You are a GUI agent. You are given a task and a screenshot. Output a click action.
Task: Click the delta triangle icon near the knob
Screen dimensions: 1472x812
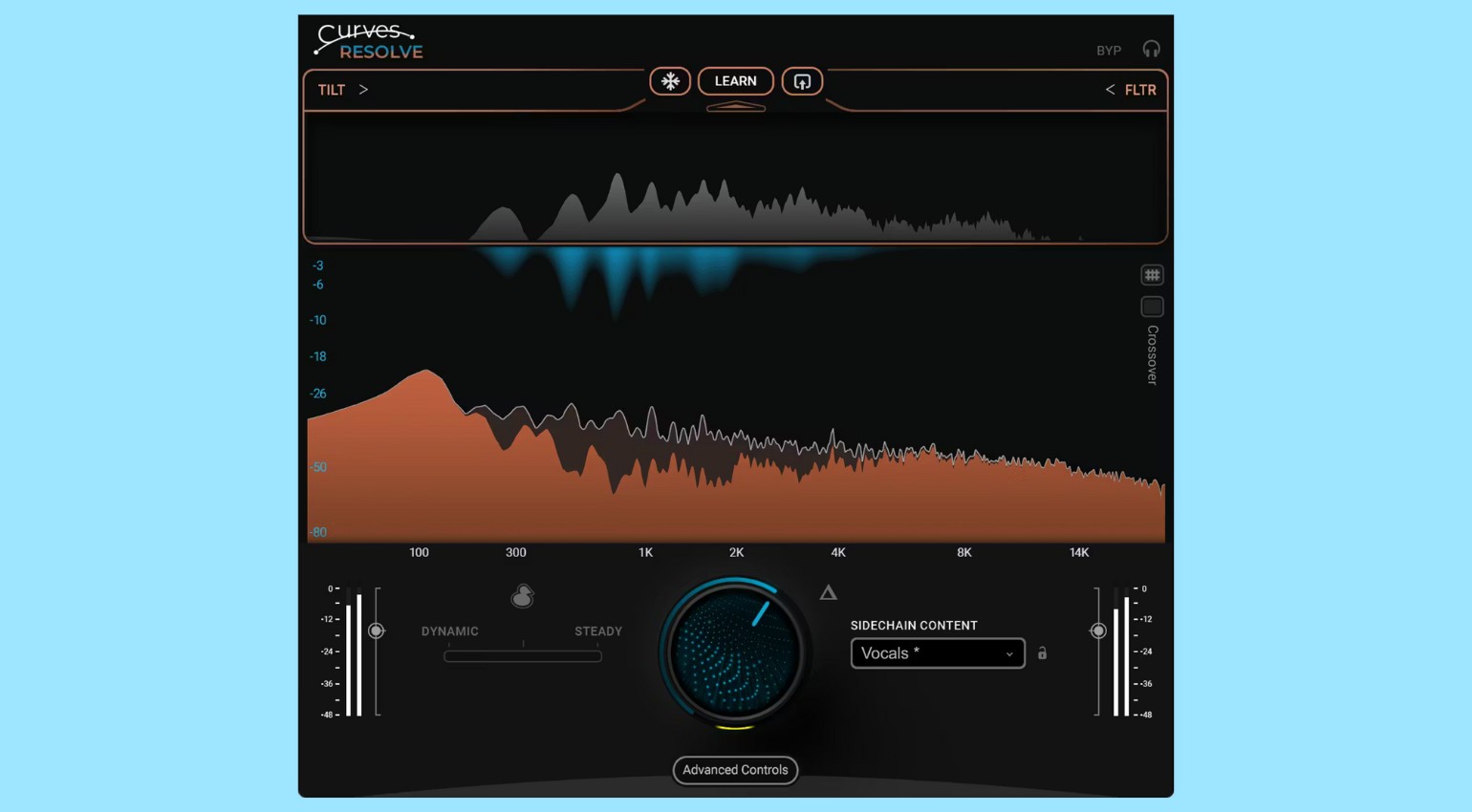pyautogui.click(x=828, y=593)
